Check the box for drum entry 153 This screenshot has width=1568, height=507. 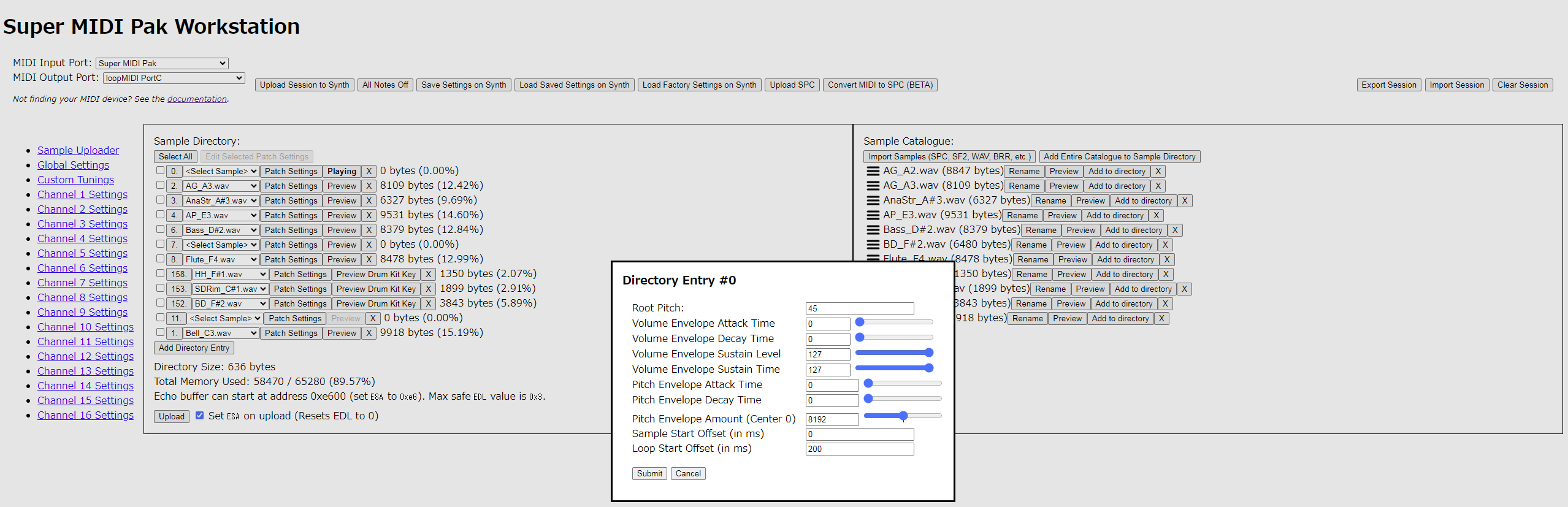pyautogui.click(x=160, y=288)
